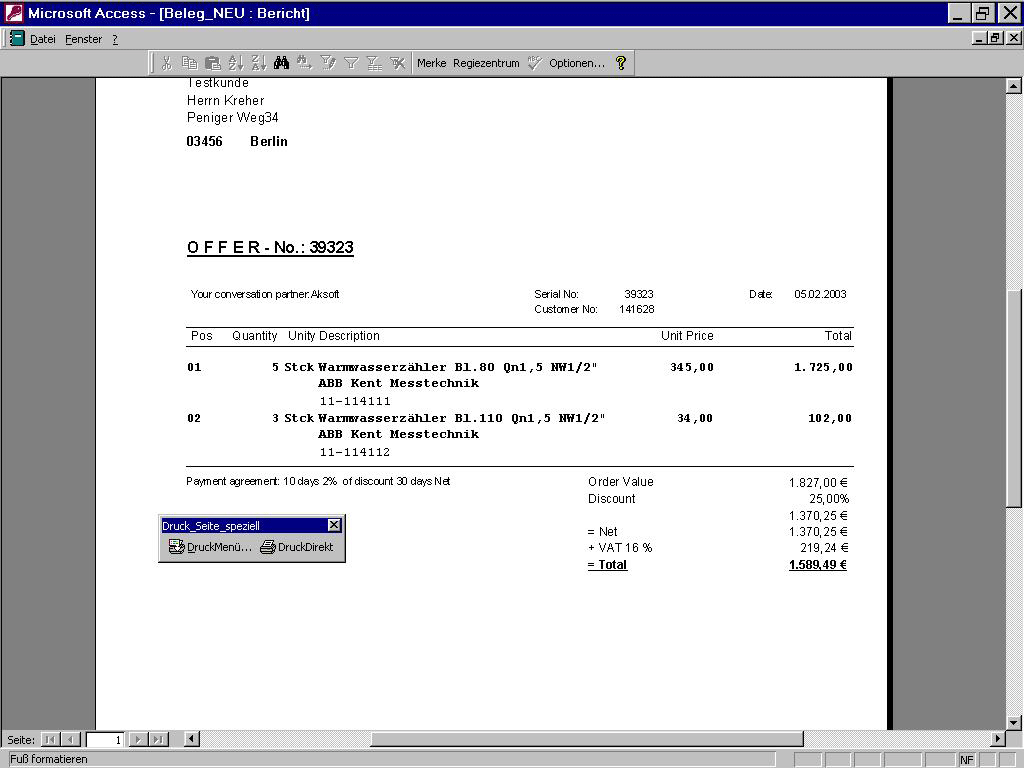Click the Paste clipboard icon
The image size is (1024, 768).
[x=212, y=63]
